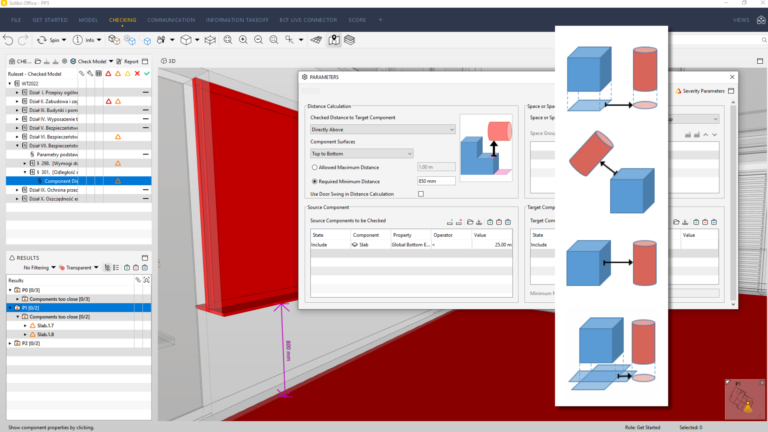Click the zoom-to-fit magnifier icon

pyautogui.click(x=228, y=40)
